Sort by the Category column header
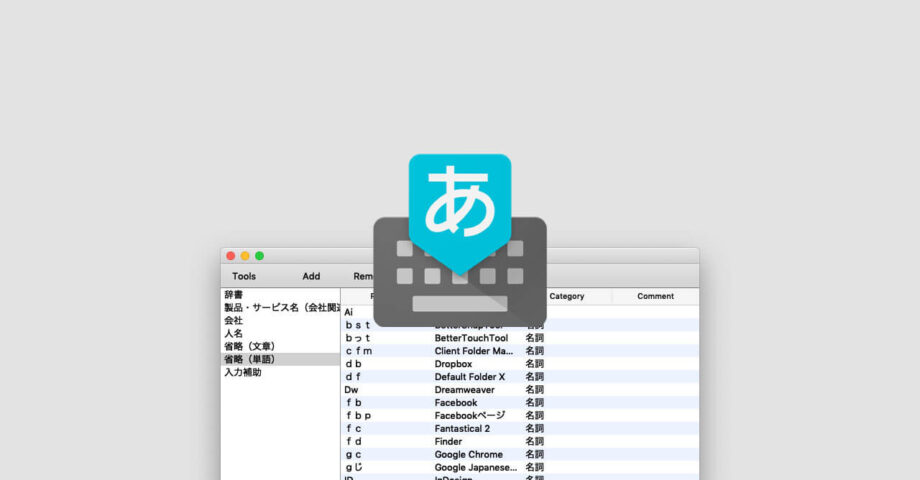Viewport: 920px width, 480px height. tap(567, 296)
